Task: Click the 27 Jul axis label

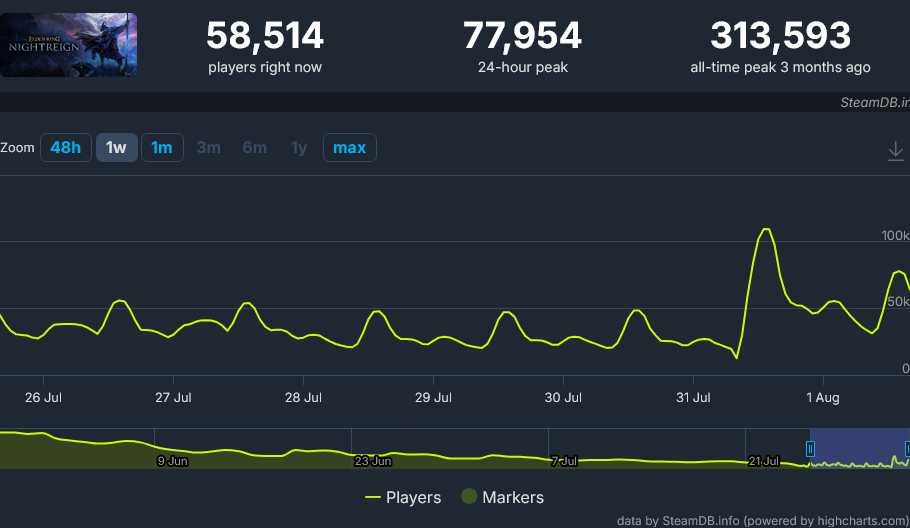Action: point(173,397)
